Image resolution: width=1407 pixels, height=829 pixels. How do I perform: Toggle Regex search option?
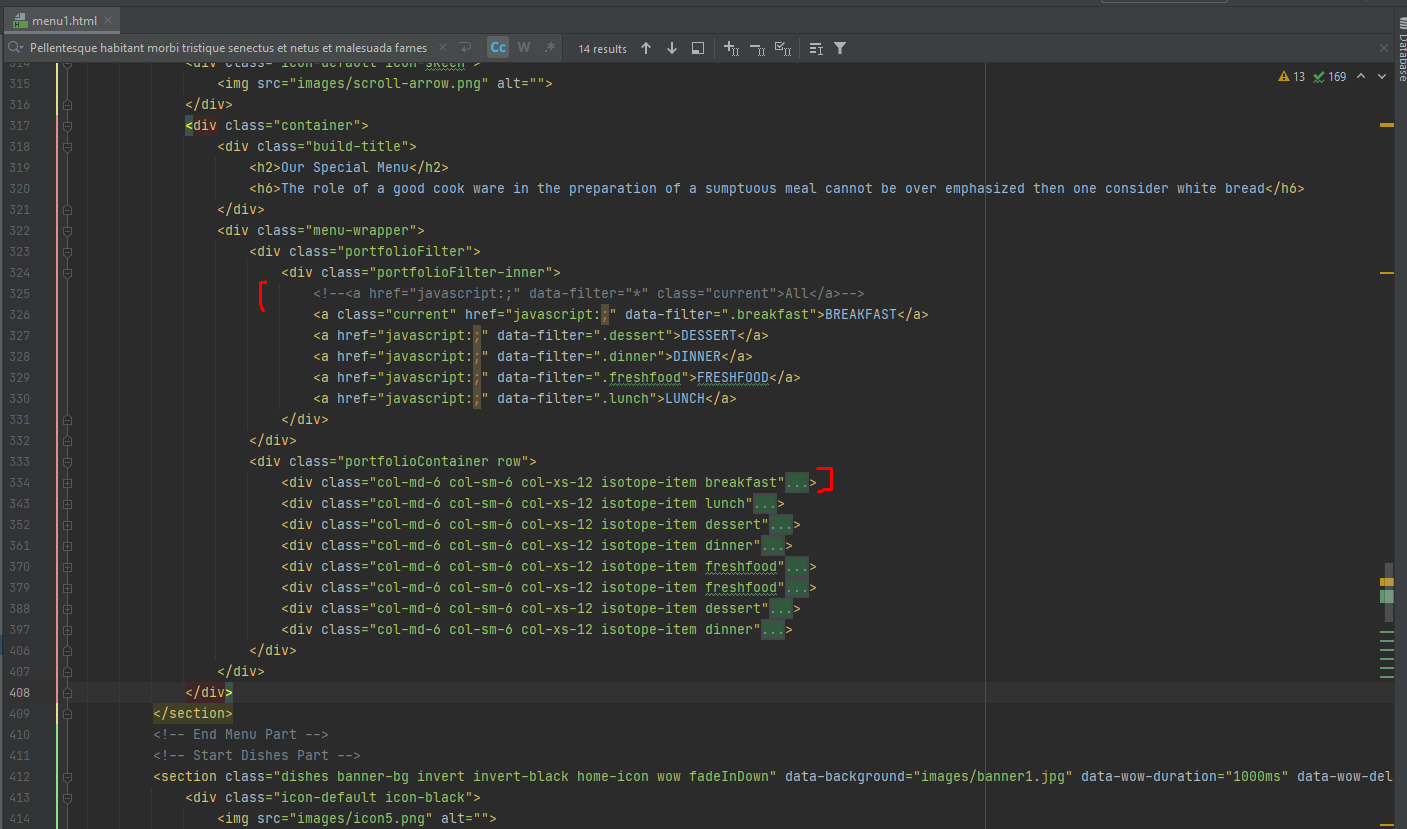549,48
